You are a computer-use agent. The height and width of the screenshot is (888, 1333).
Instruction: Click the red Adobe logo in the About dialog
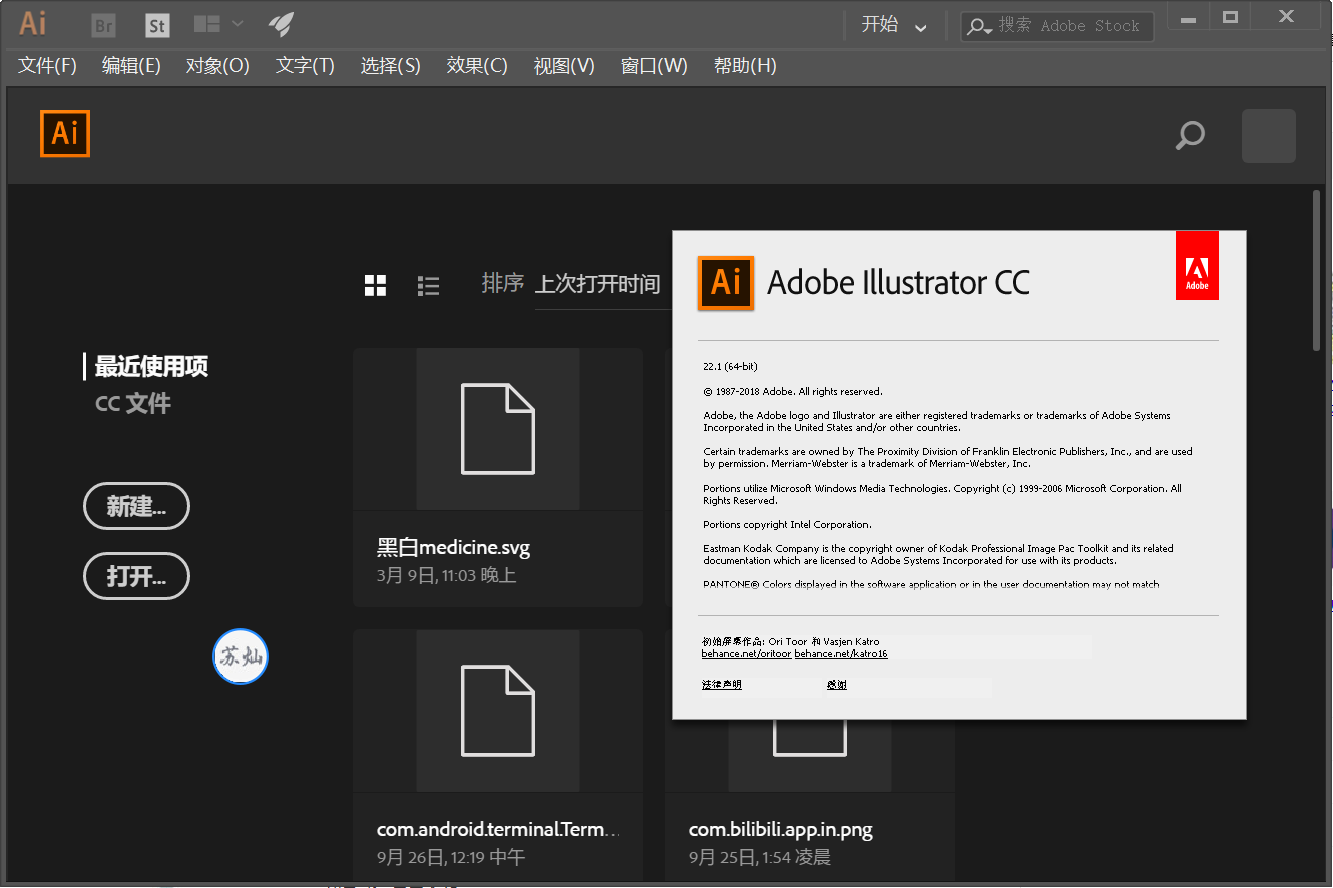(x=1197, y=265)
